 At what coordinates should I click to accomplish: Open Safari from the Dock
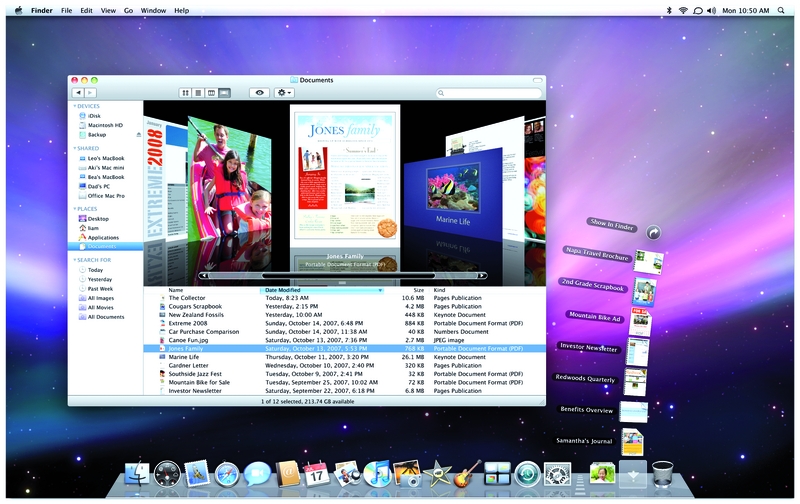pyautogui.click(x=228, y=473)
